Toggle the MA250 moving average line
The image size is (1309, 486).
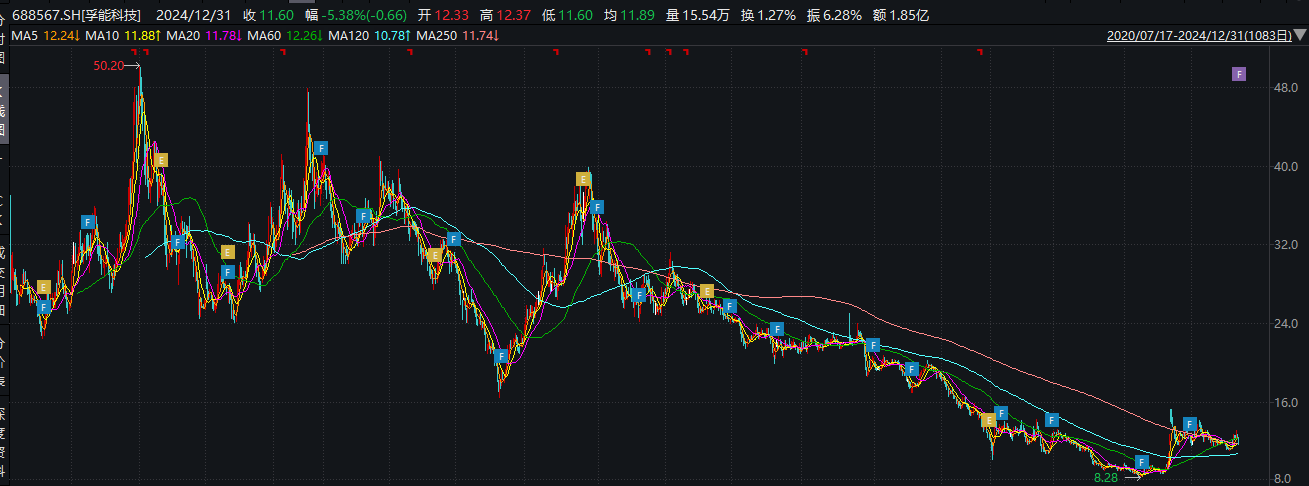(445, 36)
